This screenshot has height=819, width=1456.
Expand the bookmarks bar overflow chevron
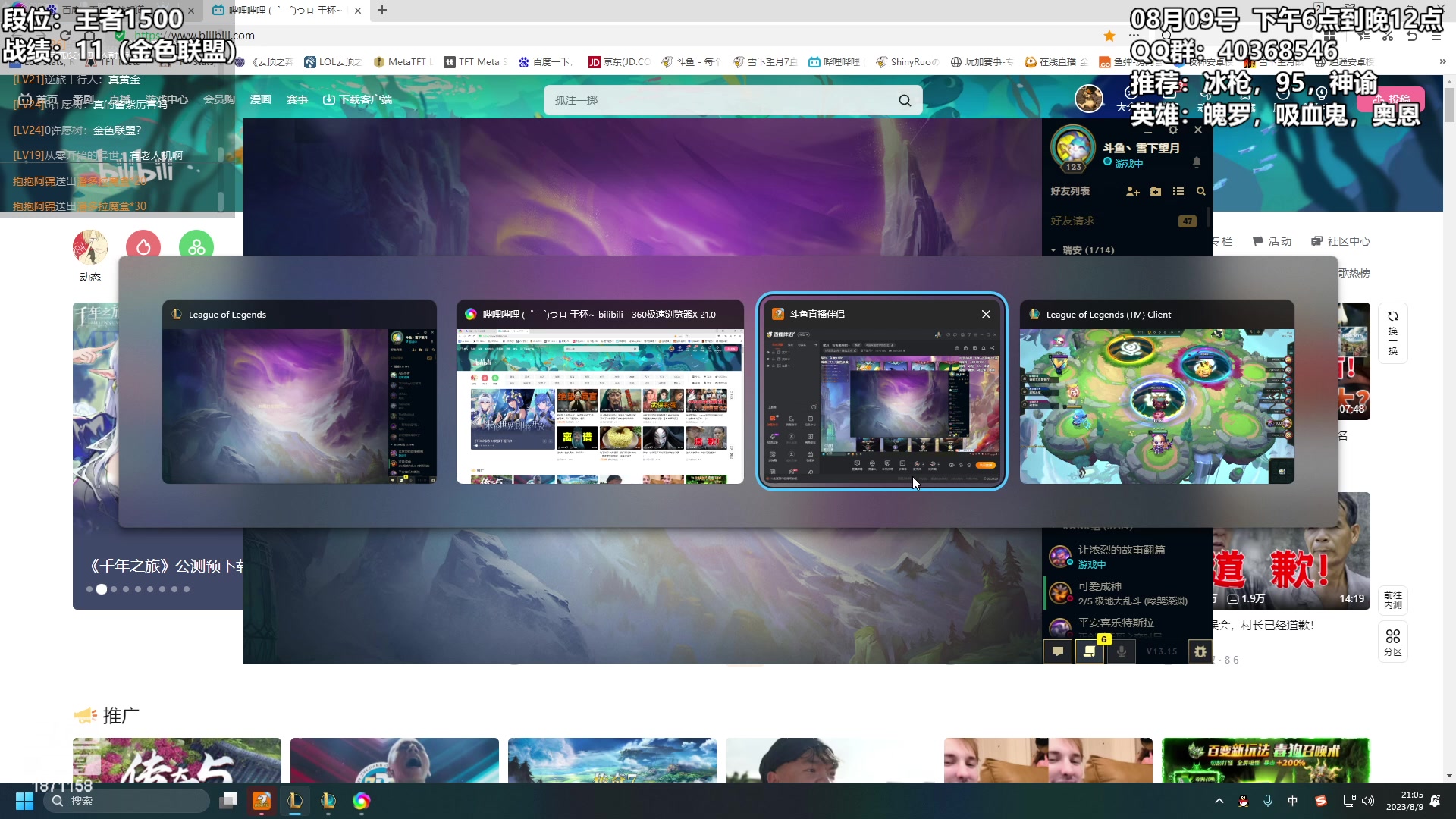click(1442, 62)
